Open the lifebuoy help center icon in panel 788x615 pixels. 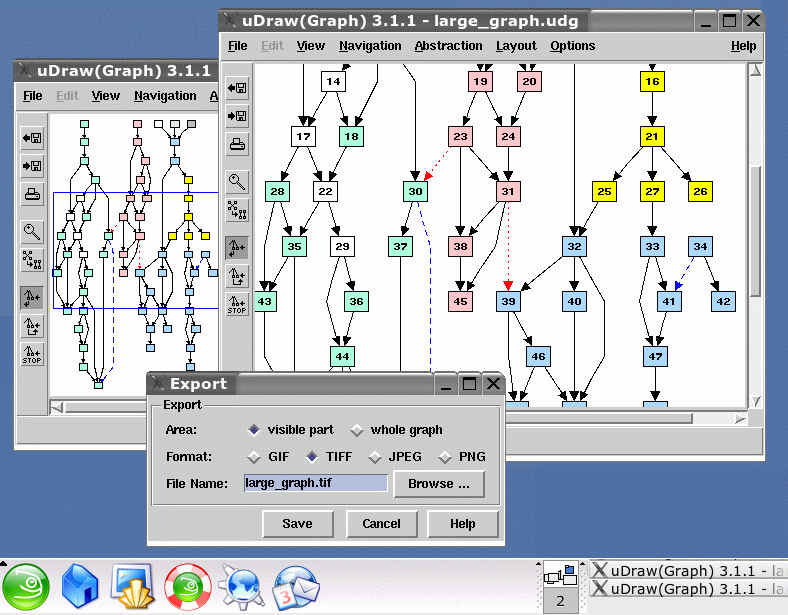[187, 587]
